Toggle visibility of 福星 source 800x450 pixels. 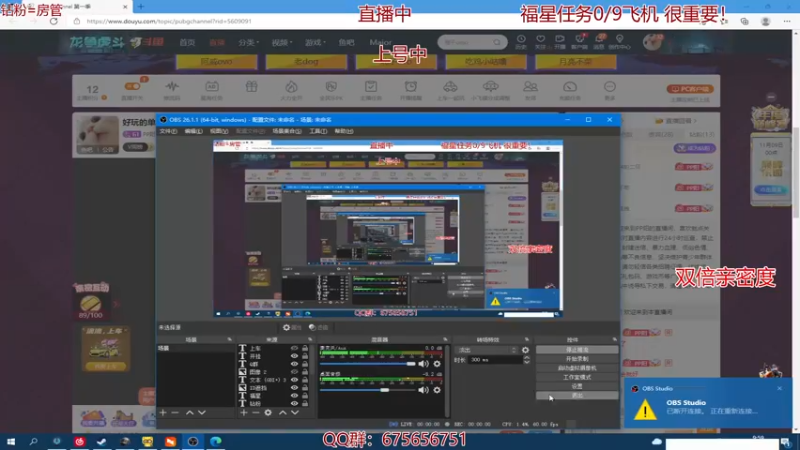294,395
